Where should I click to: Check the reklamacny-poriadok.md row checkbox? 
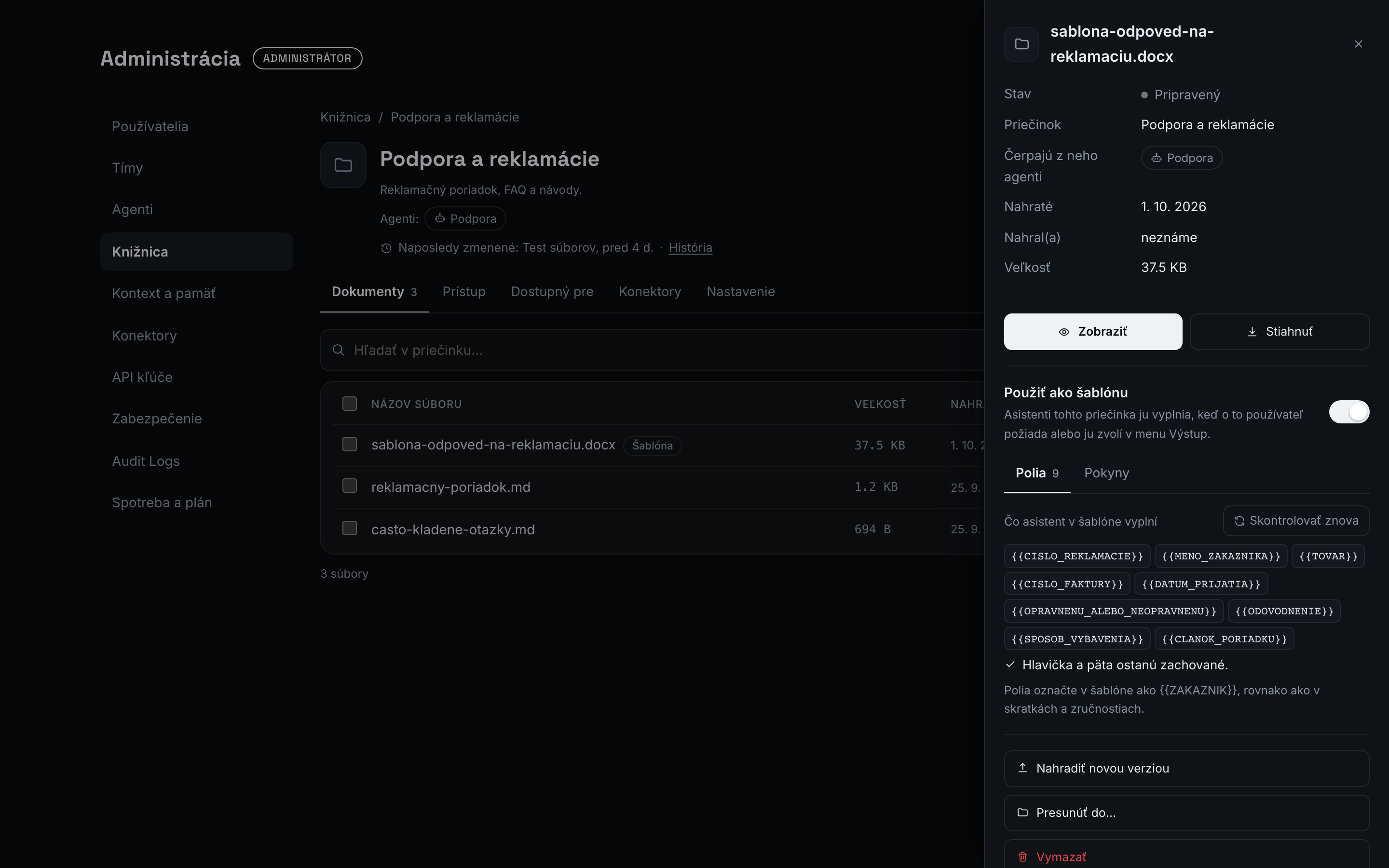(350, 486)
